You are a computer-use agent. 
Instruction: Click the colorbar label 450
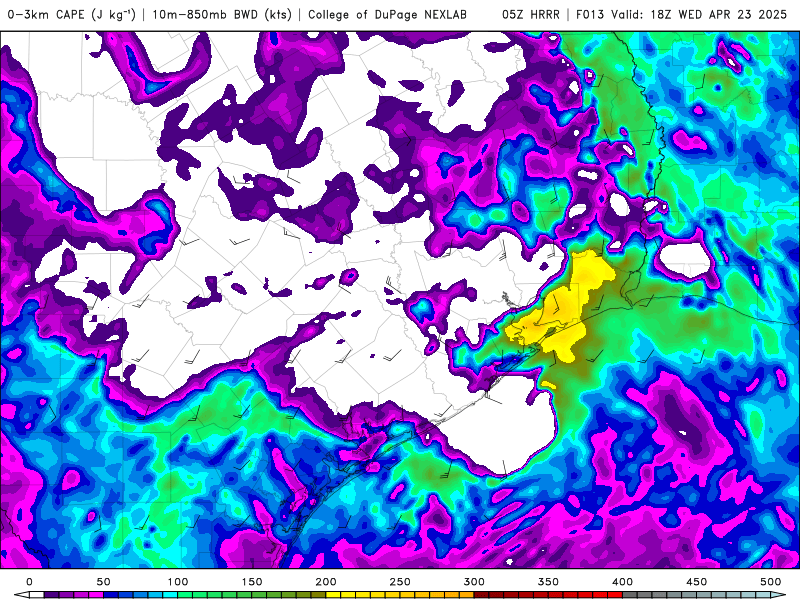click(696, 582)
